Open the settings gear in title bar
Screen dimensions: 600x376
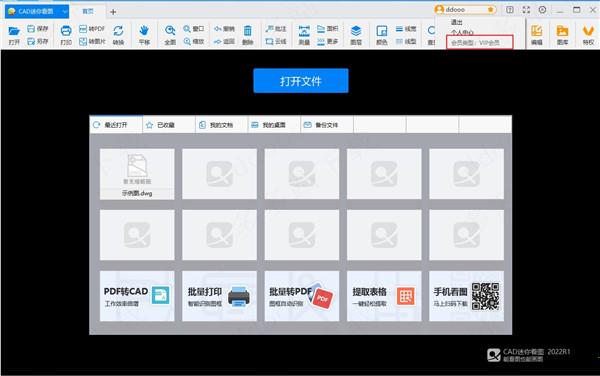542,10
